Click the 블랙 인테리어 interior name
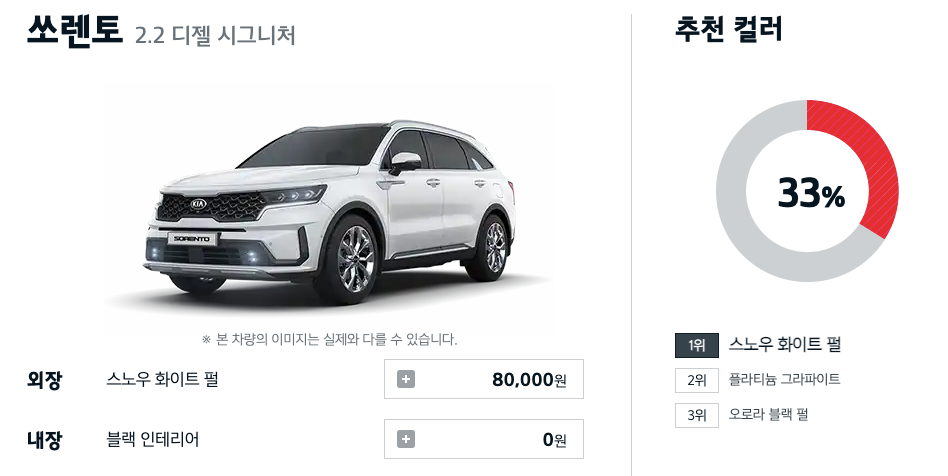The height and width of the screenshot is (476, 948). (152, 439)
